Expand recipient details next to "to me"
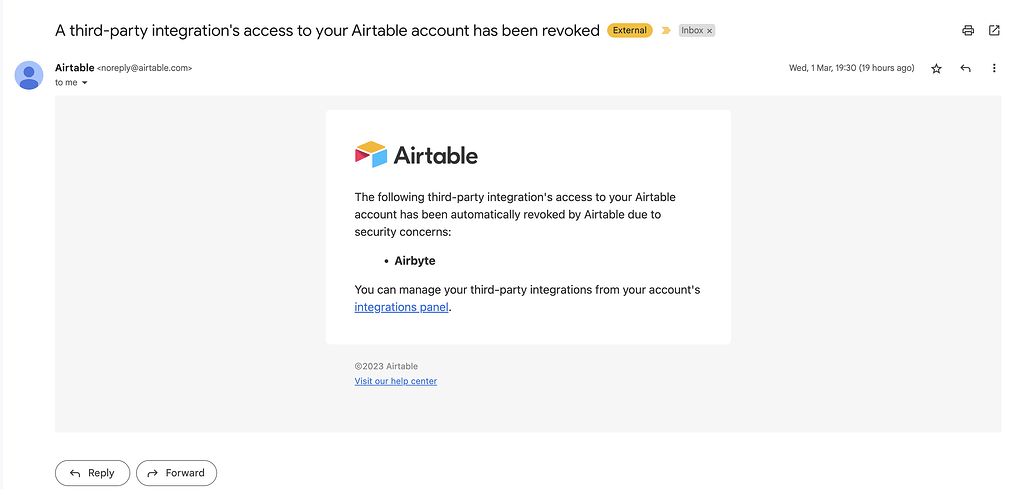 (85, 83)
